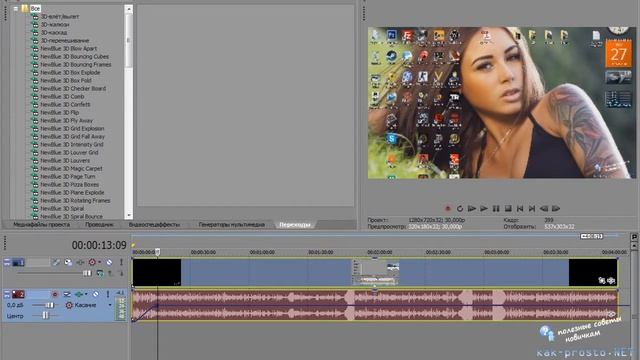Select NewBlue 3D Checker Board transition

click(x=73, y=88)
